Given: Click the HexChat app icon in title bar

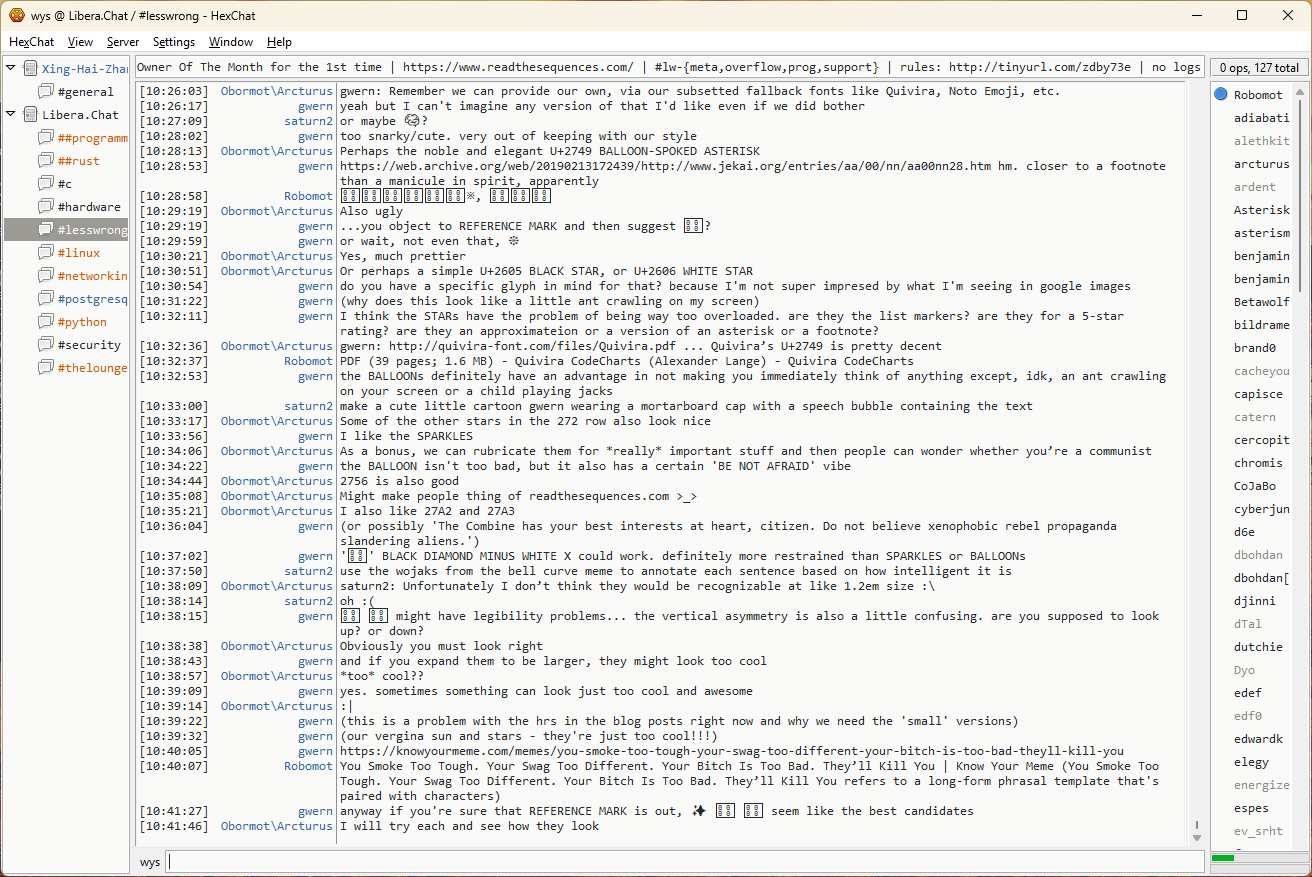Looking at the screenshot, I should click(x=17, y=15).
